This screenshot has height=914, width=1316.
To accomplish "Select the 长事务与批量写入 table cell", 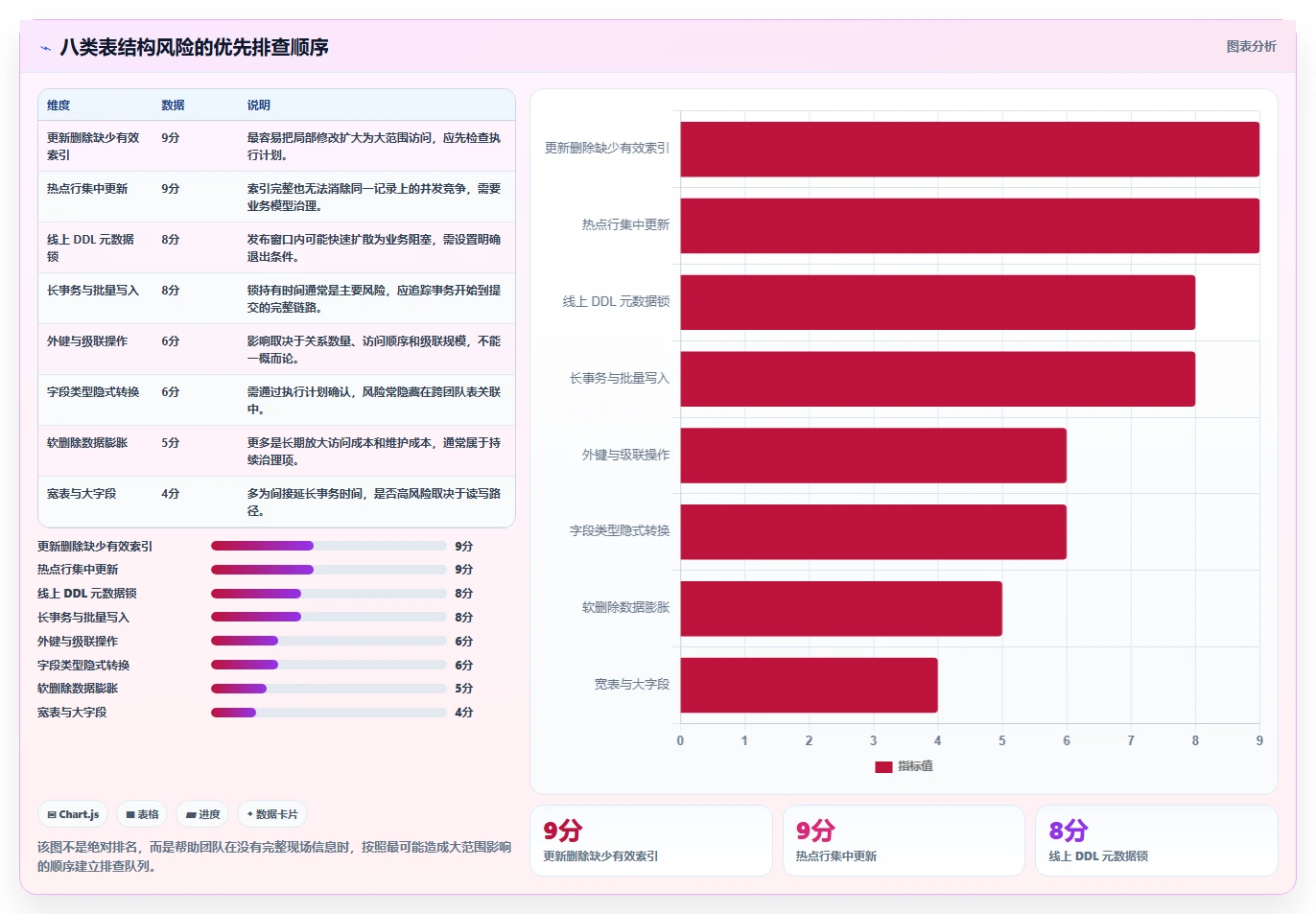I will pyautogui.click(x=95, y=298).
